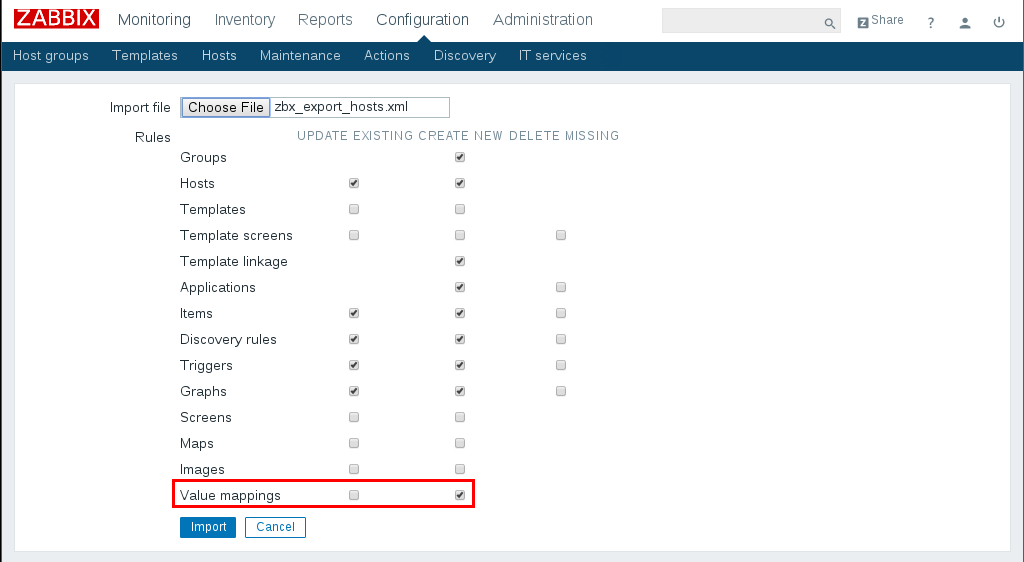Image resolution: width=1024 pixels, height=562 pixels.
Task: Click the Cancel button
Action: [275, 527]
